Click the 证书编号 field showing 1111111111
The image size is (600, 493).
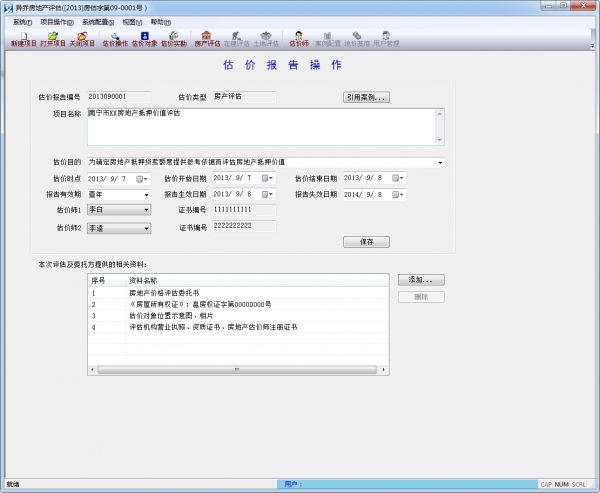244,209
